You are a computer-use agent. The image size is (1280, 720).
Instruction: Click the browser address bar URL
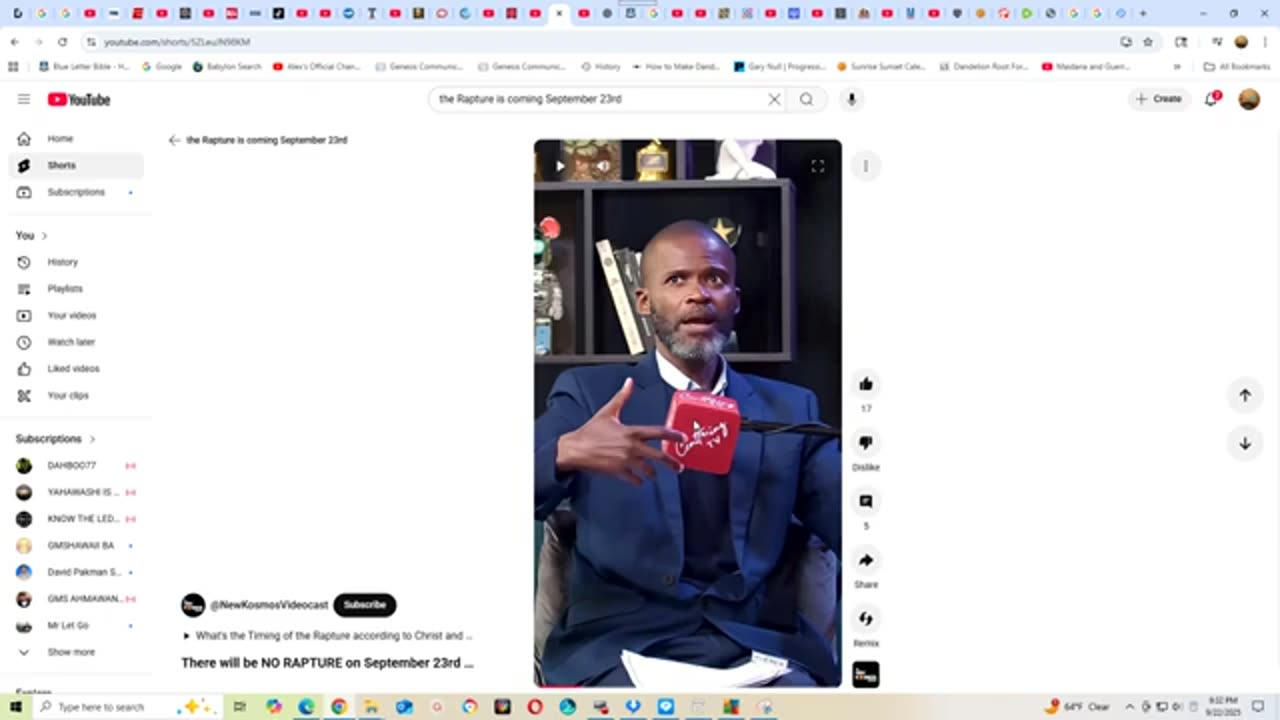tap(177, 42)
